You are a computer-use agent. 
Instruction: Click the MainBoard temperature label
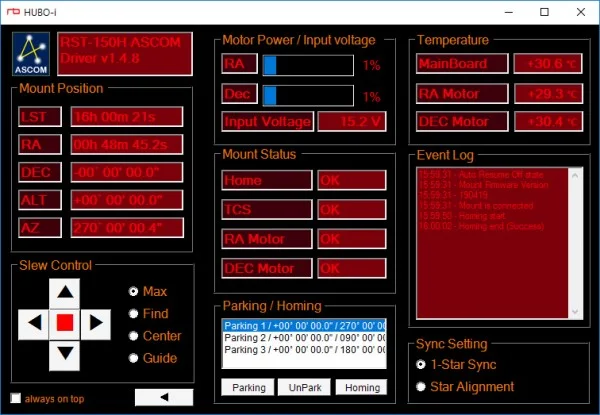pos(462,63)
